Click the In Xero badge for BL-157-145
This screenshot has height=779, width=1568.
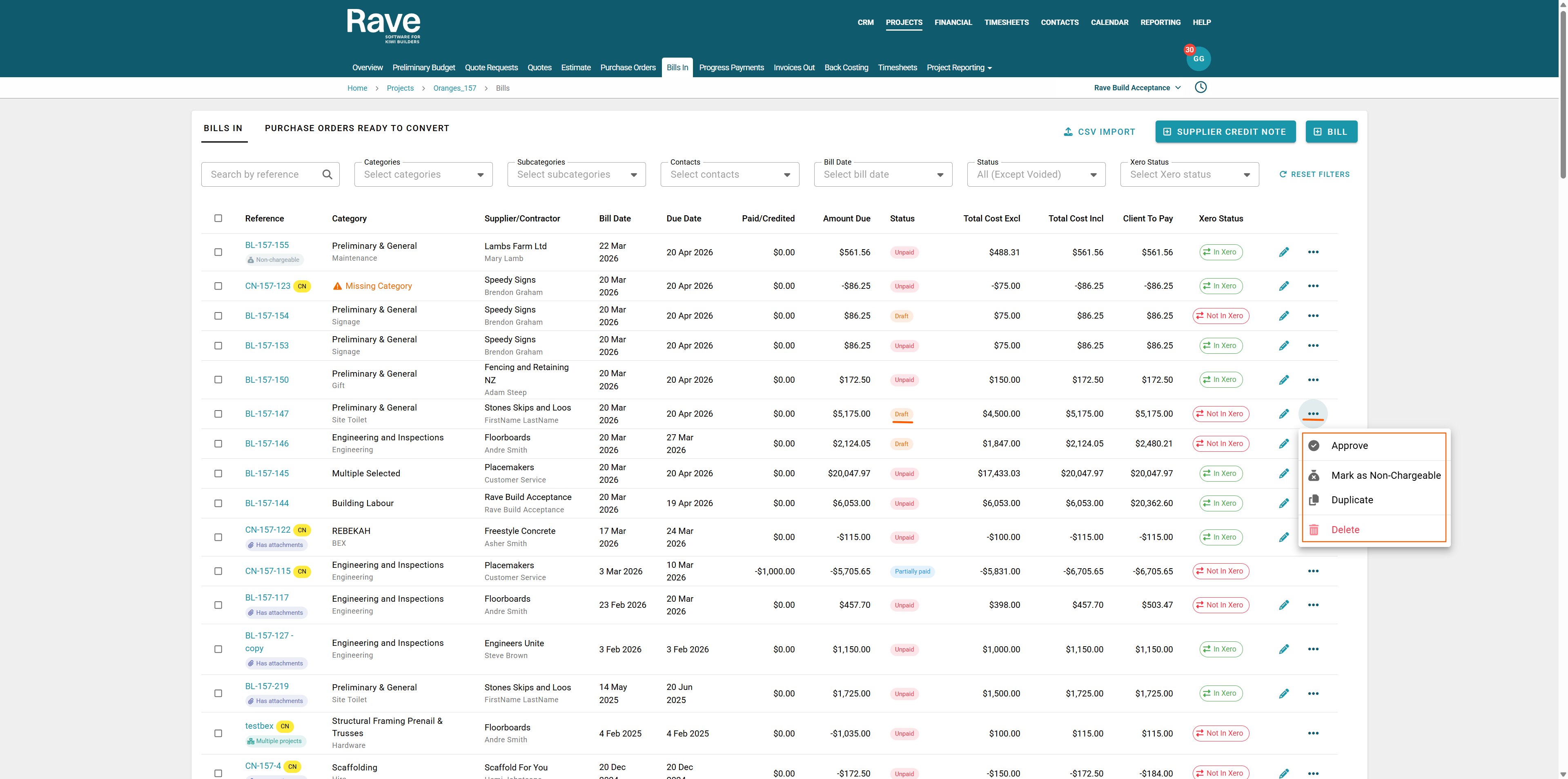(1221, 473)
